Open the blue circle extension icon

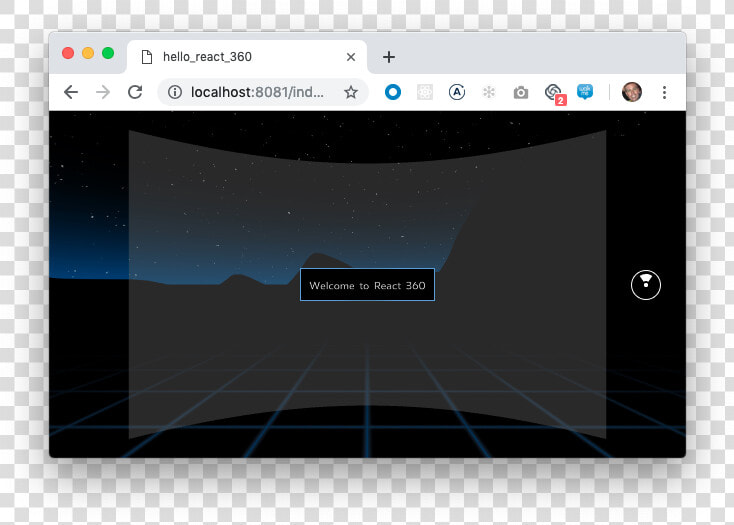(393, 92)
